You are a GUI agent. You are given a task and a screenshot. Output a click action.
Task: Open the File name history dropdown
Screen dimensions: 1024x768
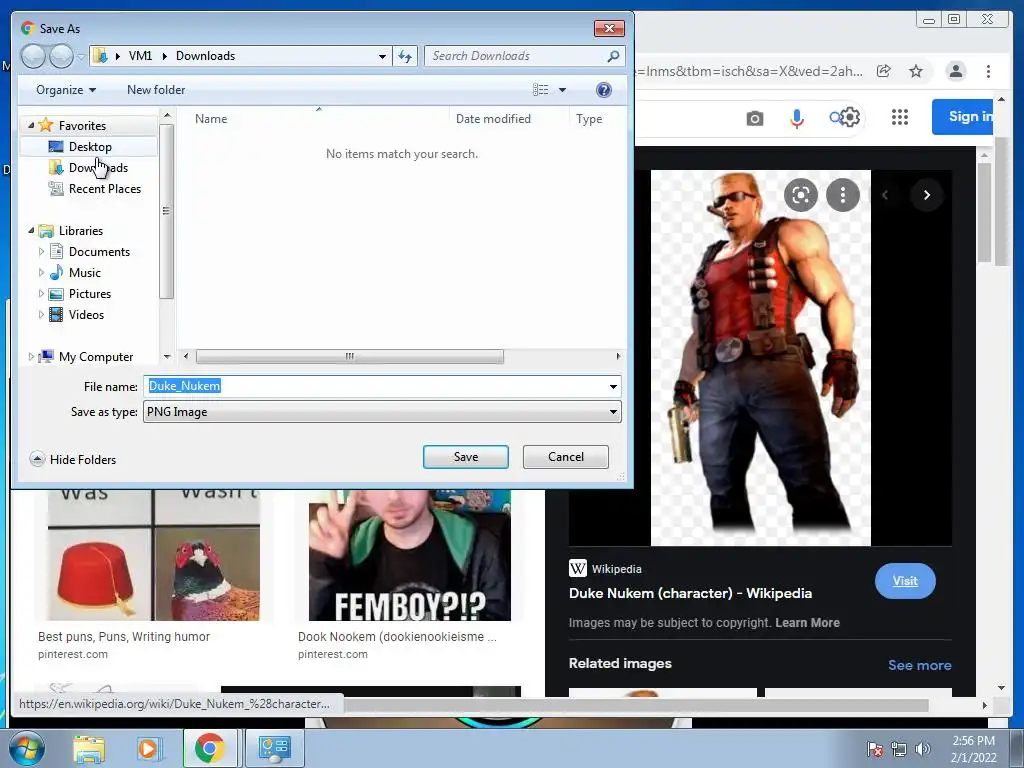pos(613,387)
